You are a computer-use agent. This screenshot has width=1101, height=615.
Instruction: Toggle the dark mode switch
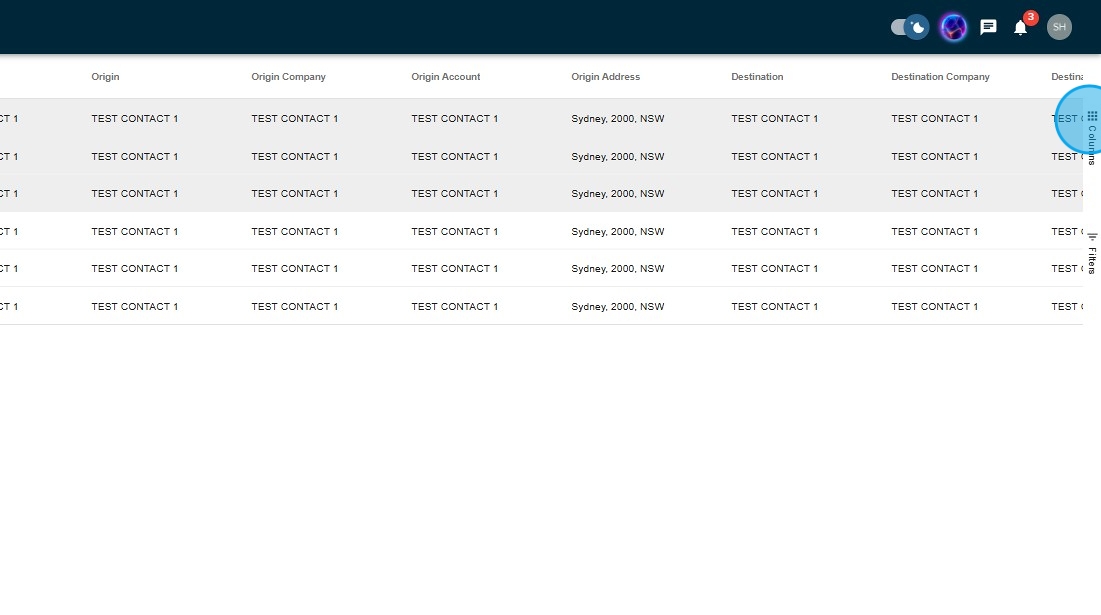tap(909, 27)
